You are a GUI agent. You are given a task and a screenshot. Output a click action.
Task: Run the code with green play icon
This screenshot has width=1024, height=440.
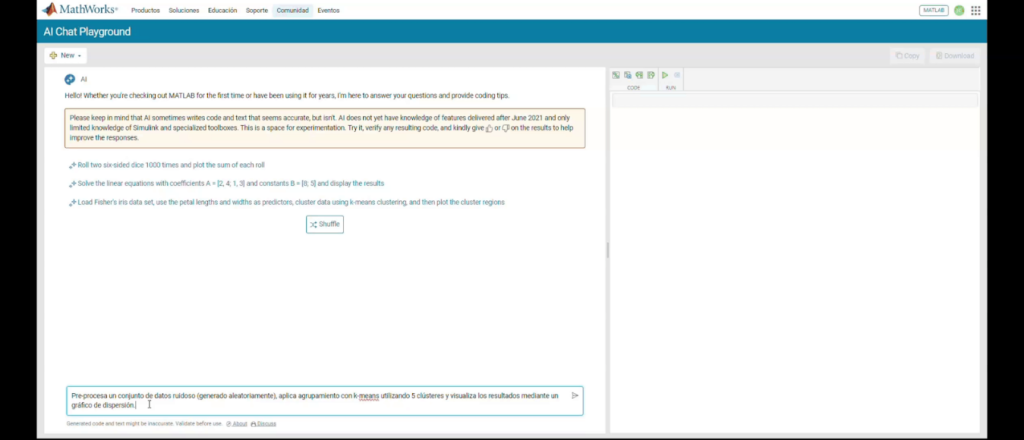tap(665, 75)
